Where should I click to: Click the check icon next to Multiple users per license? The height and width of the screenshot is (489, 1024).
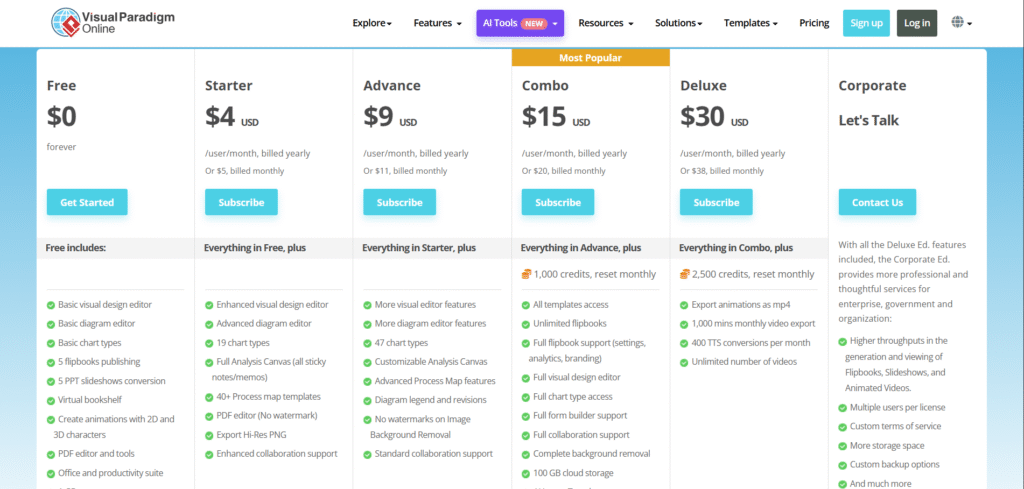tap(842, 407)
